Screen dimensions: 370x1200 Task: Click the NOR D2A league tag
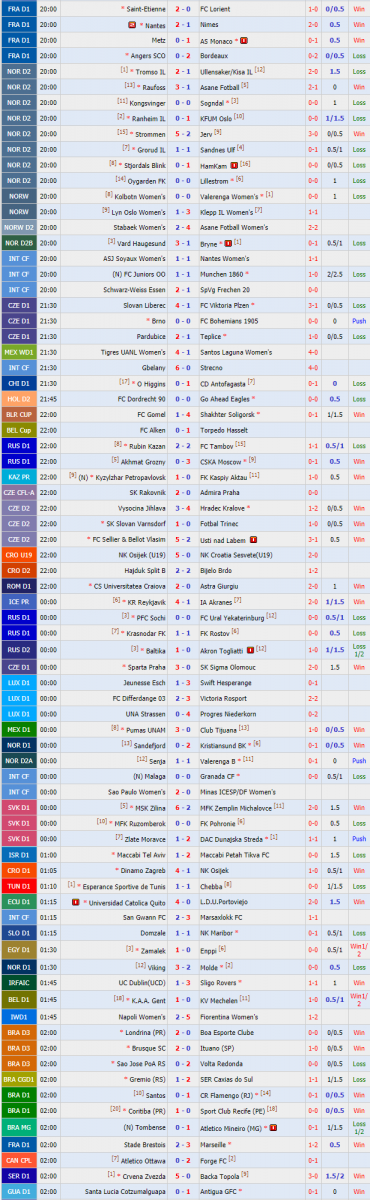coord(19,760)
